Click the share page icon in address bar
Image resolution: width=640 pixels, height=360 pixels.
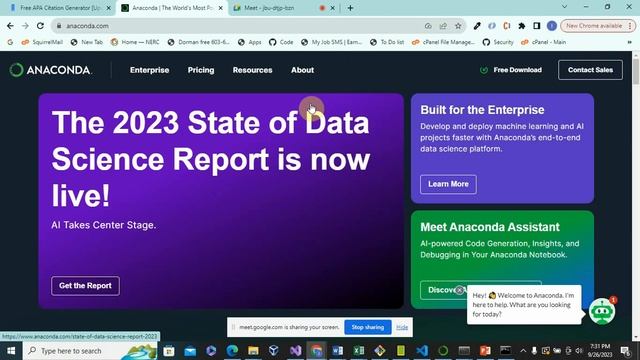click(443, 26)
